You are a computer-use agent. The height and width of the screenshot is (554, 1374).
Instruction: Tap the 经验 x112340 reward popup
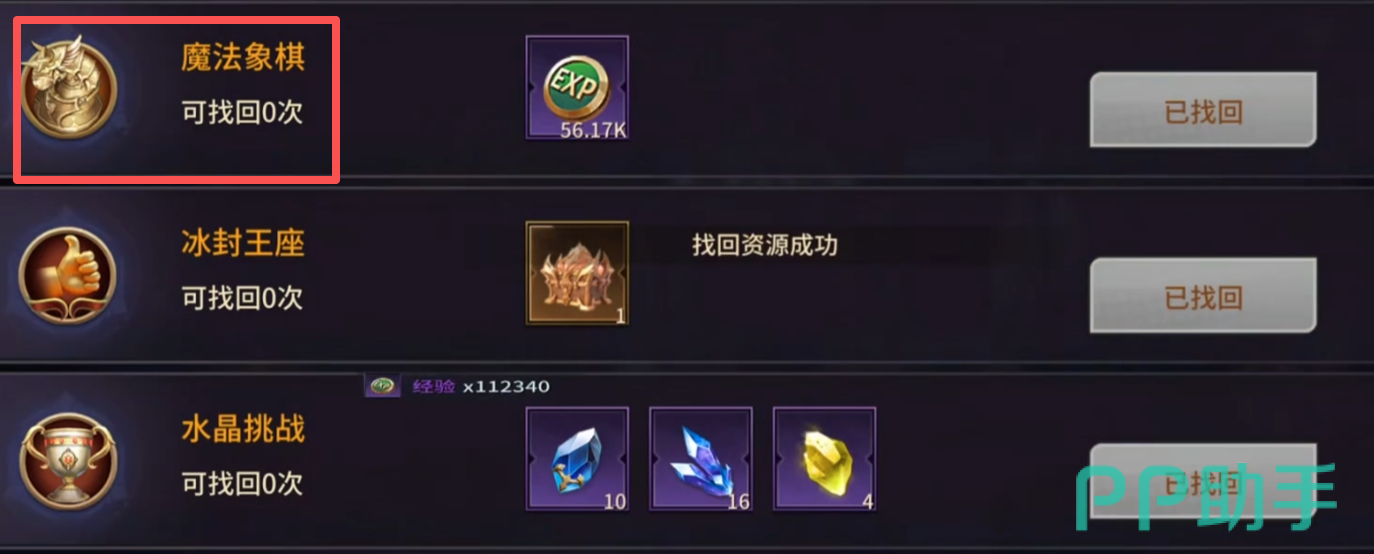[x=457, y=386]
